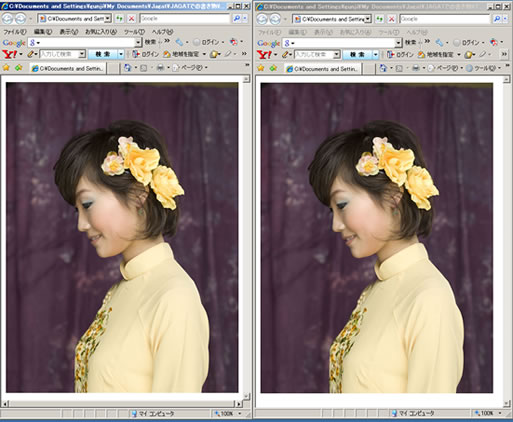
Task: Click Feeds icon in left window command bar
Action: (x=143, y=68)
